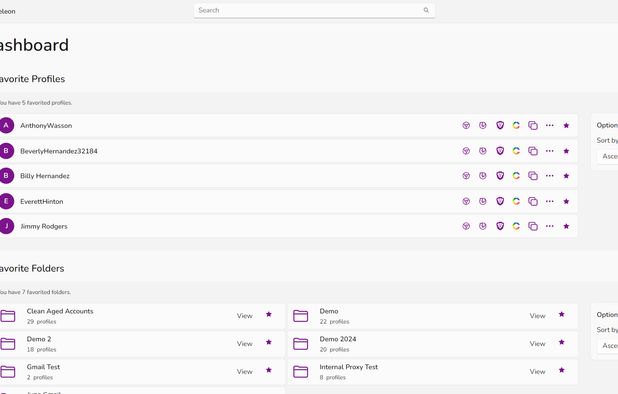Select the Billy Hernandez profile name
This screenshot has width=618, height=394.
pyautogui.click(x=45, y=176)
